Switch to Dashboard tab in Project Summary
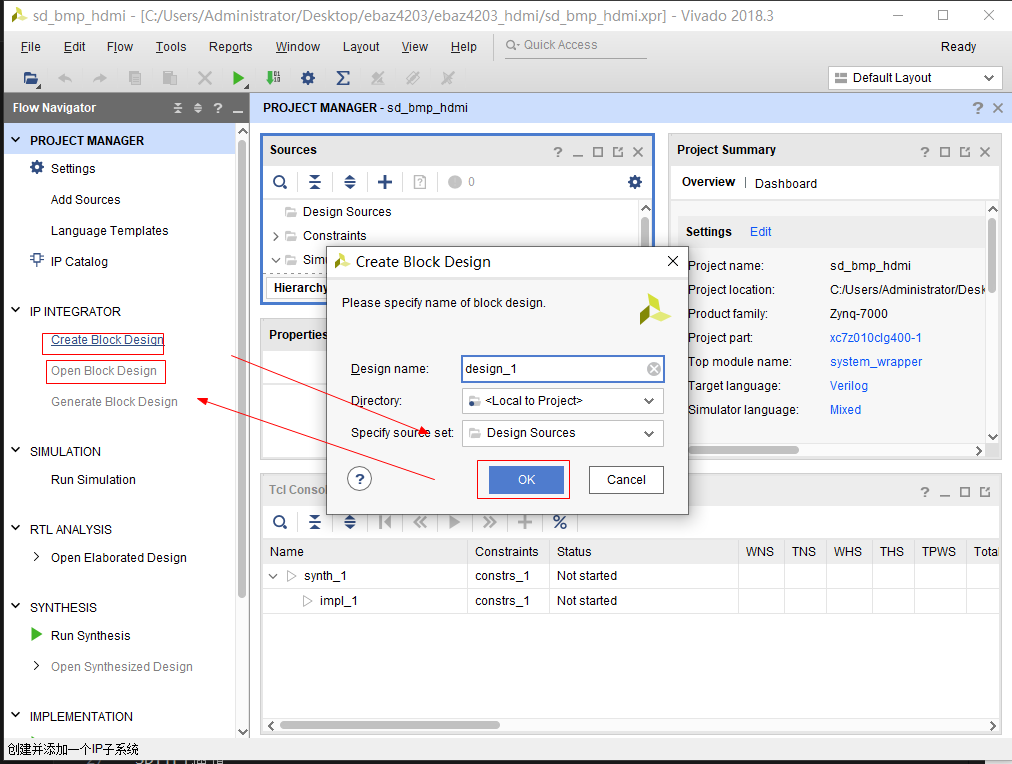Image resolution: width=1012 pixels, height=764 pixels. point(785,183)
